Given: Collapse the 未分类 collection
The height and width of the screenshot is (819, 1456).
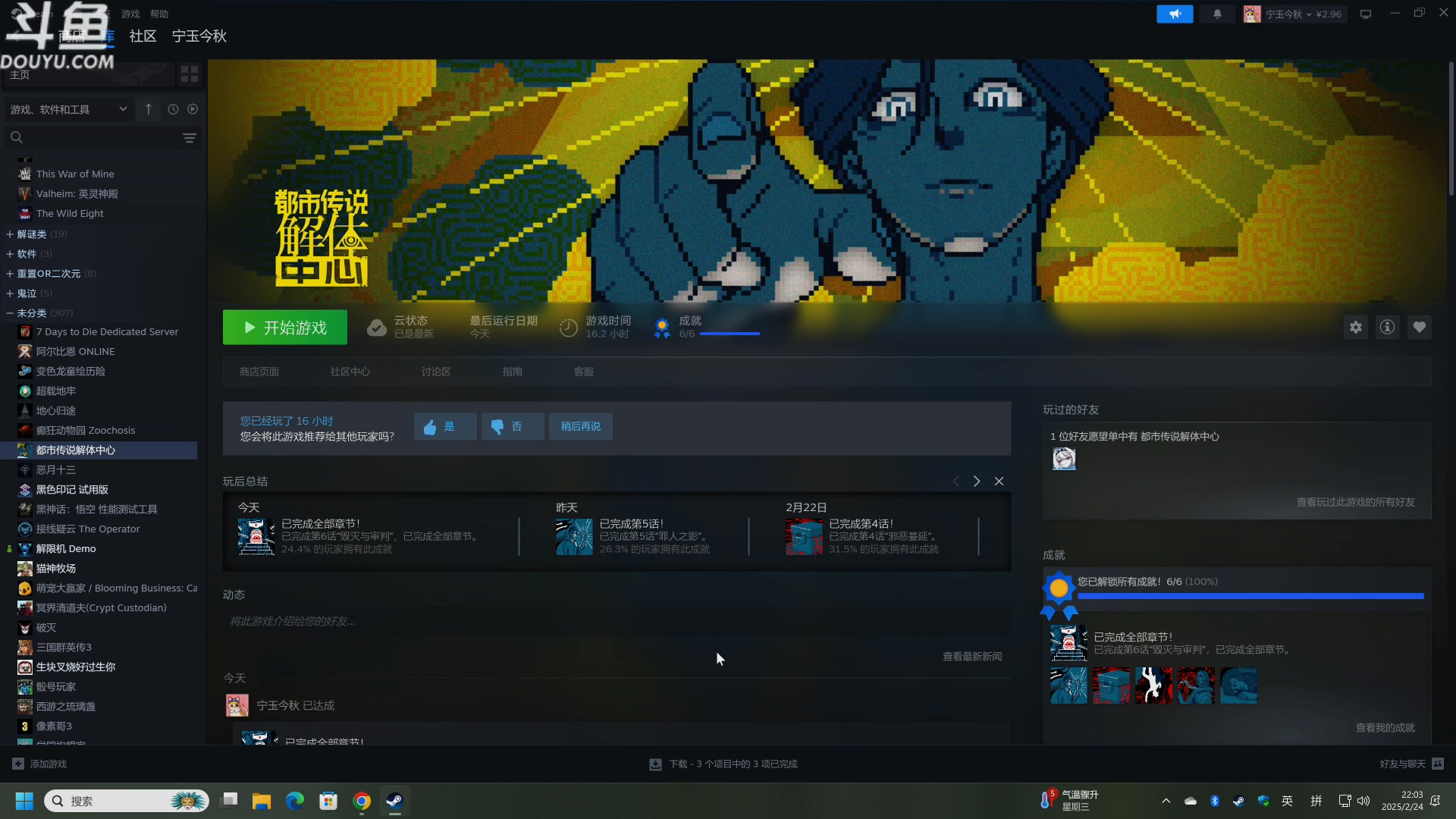Looking at the screenshot, I should tap(10, 313).
